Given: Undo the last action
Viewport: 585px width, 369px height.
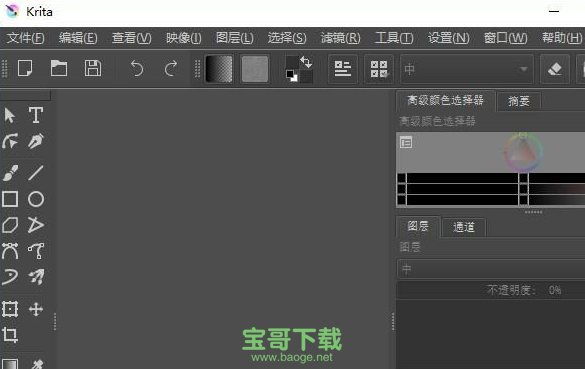Looking at the screenshot, I should 137,69.
